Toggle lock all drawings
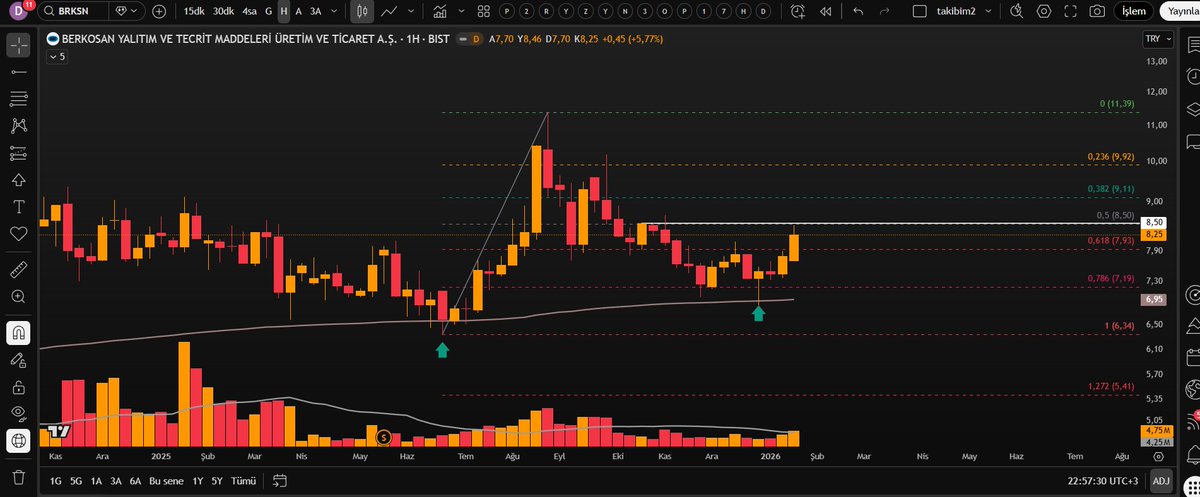Viewport: 1200px width, 497px height. [x=18, y=386]
